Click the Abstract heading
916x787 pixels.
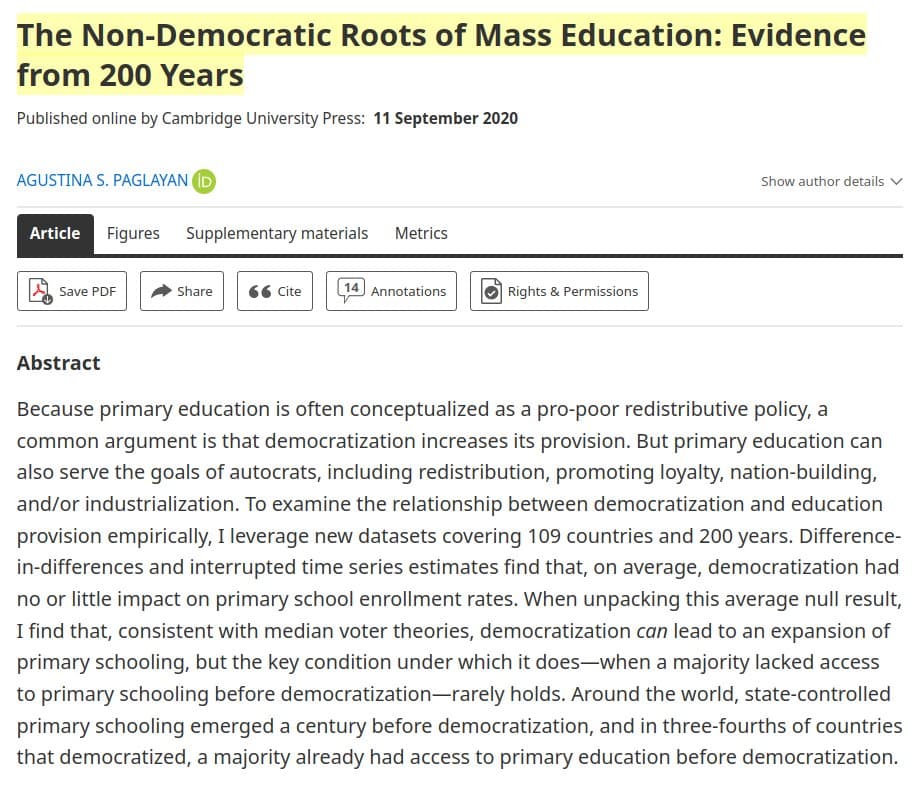click(x=59, y=363)
